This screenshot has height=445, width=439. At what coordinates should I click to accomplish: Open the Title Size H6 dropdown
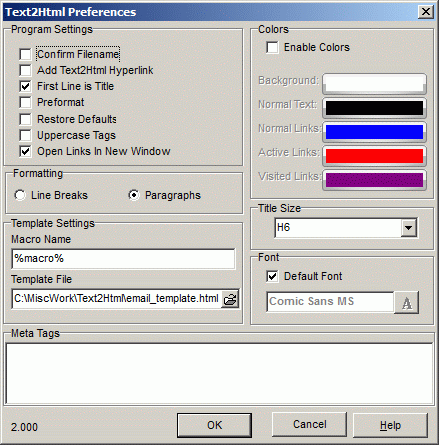(409, 228)
